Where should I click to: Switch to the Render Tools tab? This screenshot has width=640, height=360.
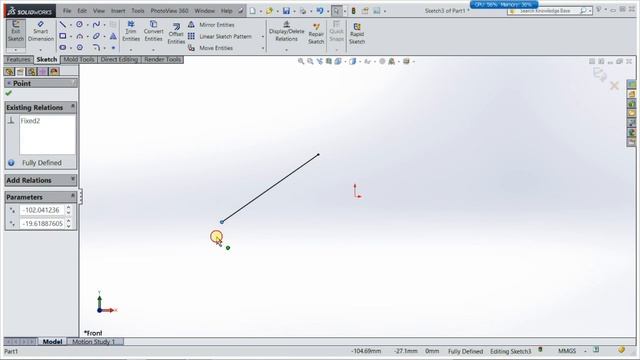[162, 60]
